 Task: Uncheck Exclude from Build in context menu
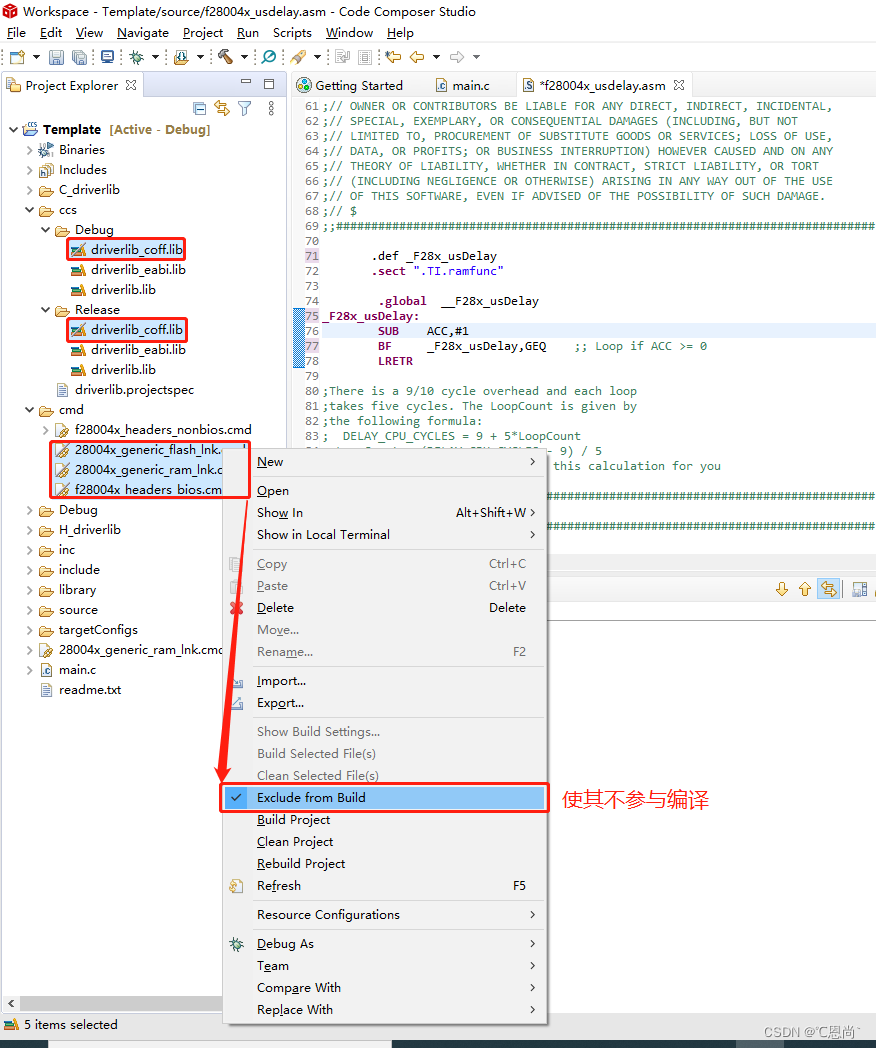tap(384, 797)
